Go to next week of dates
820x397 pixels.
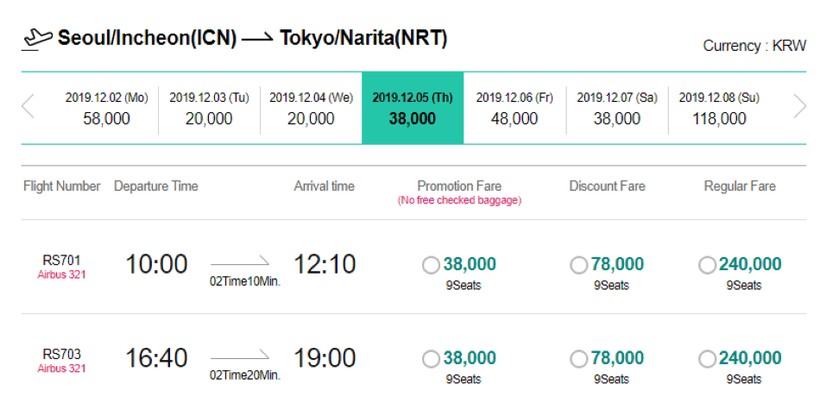point(800,107)
